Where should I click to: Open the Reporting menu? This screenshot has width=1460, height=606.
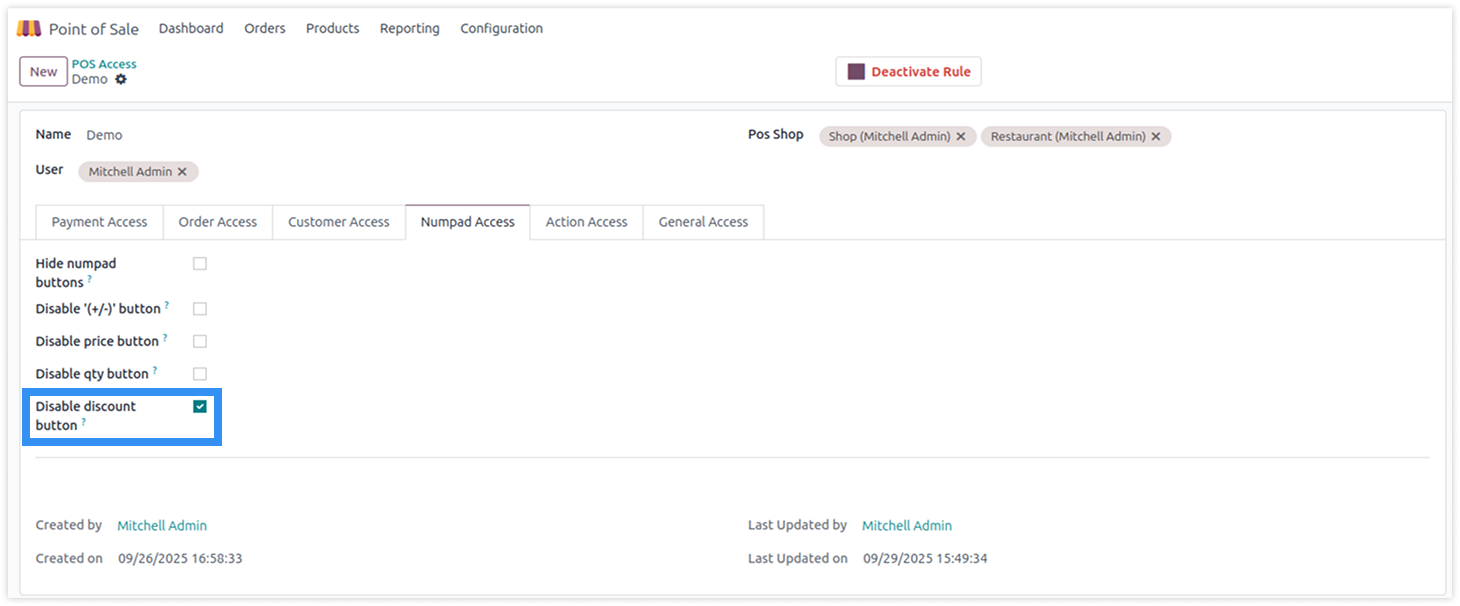click(x=409, y=29)
